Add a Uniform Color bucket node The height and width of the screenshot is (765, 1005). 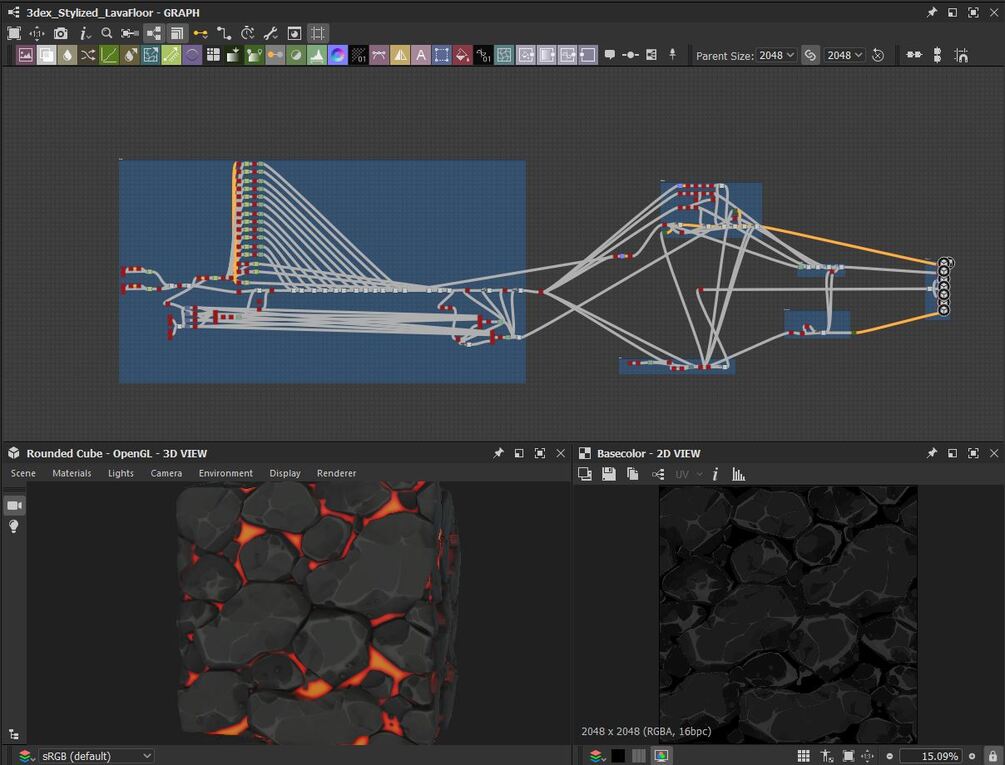pyautogui.click(x=462, y=55)
